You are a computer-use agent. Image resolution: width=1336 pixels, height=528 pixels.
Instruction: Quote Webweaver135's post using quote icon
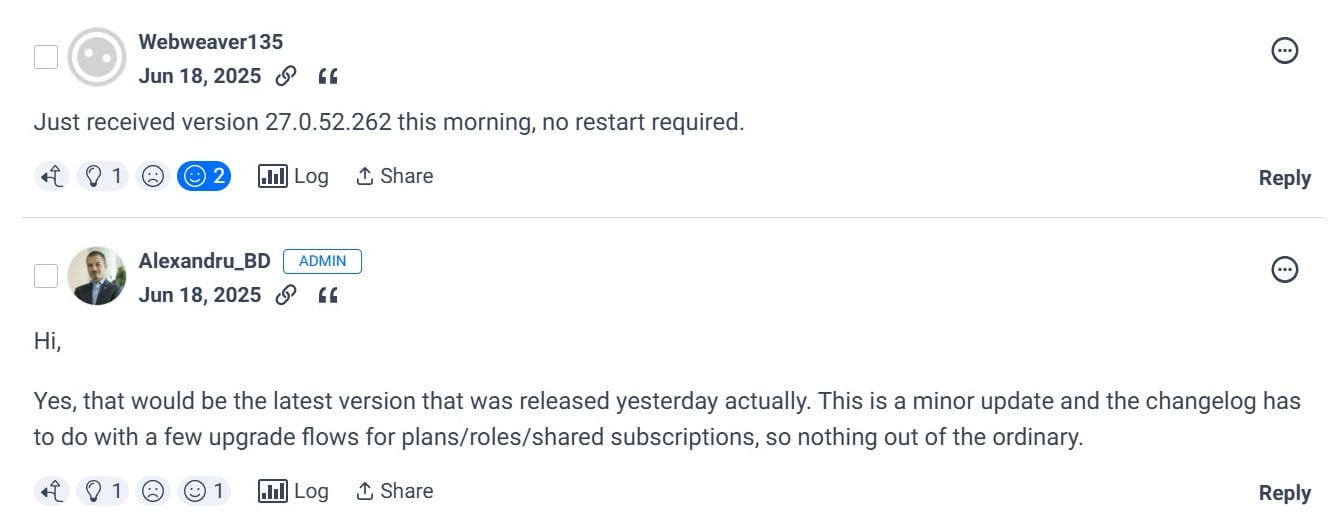coord(327,77)
